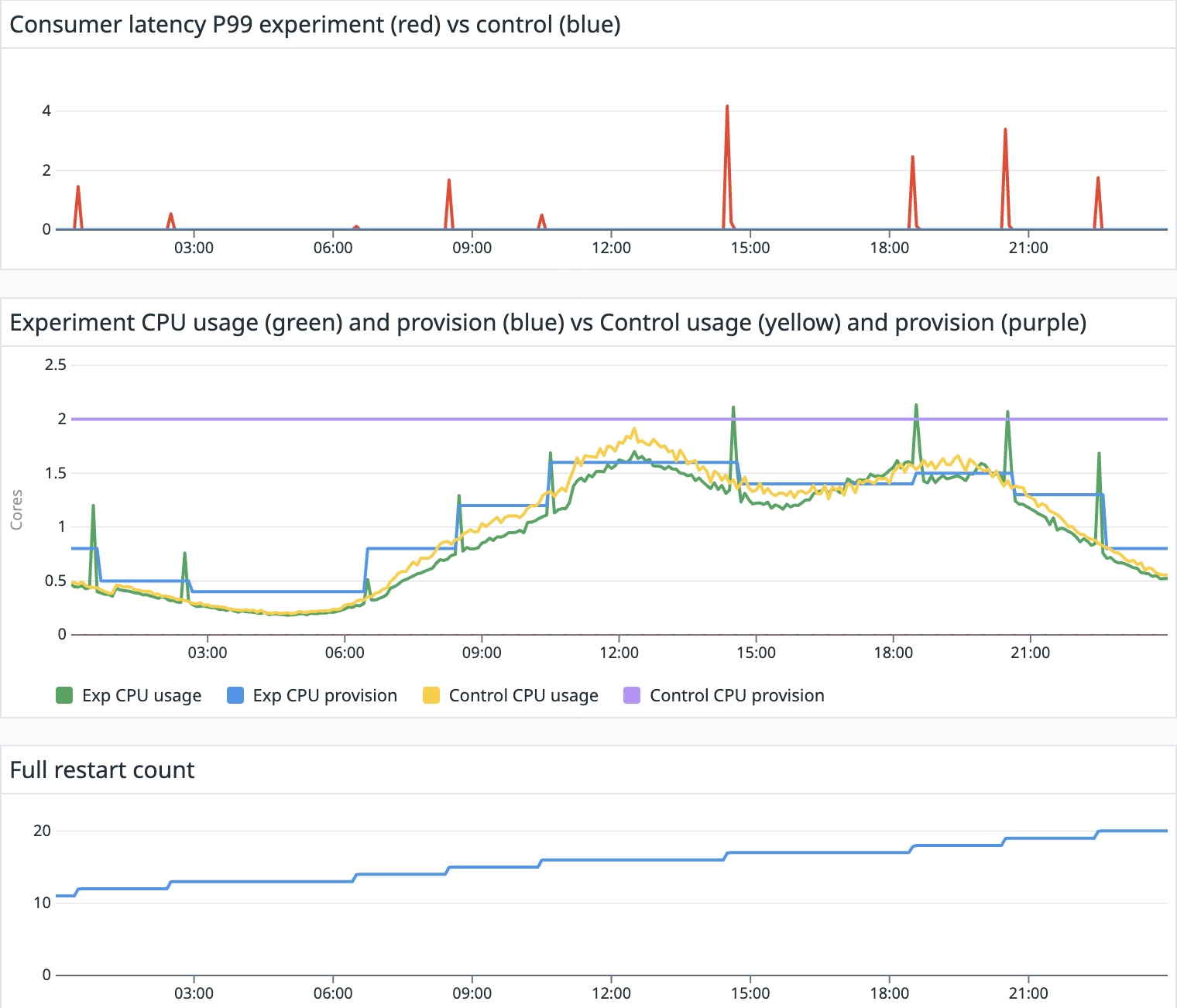The image size is (1177, 1008).
Task: Open the Experiment CPU usage and provision panel title
Action: (x=547, y=323)
